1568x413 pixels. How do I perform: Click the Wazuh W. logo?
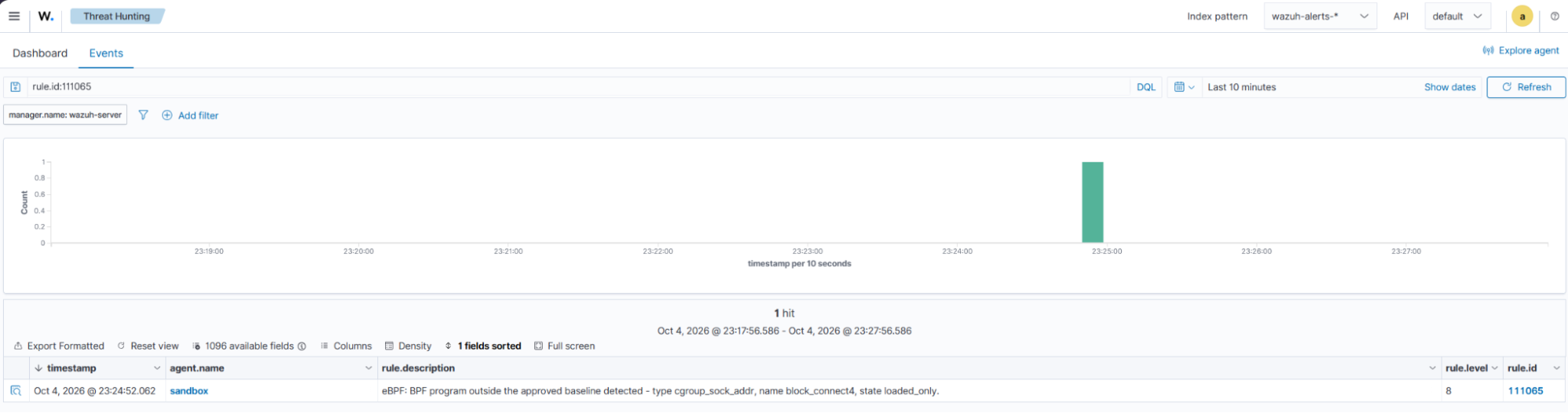tap(46, 16)
